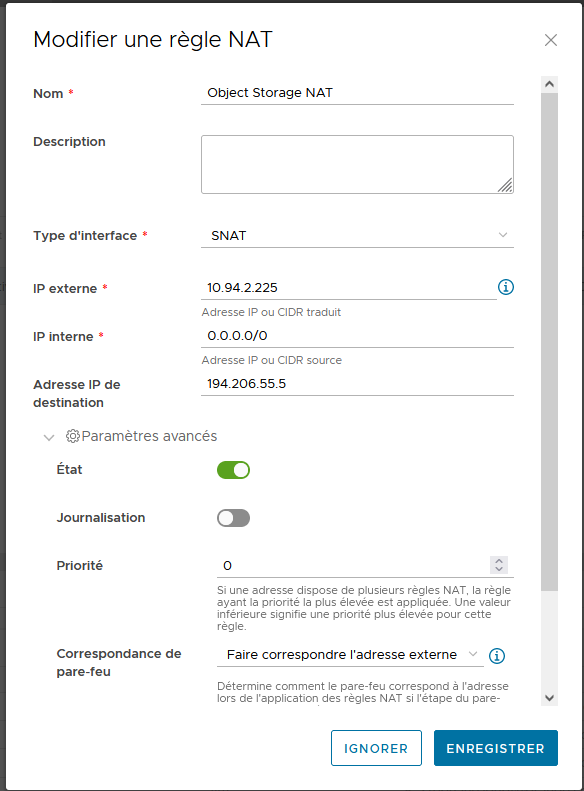Click the gear icon of Paramètres avancés
This screenshot has height=791, width=584.
point(73,436)
